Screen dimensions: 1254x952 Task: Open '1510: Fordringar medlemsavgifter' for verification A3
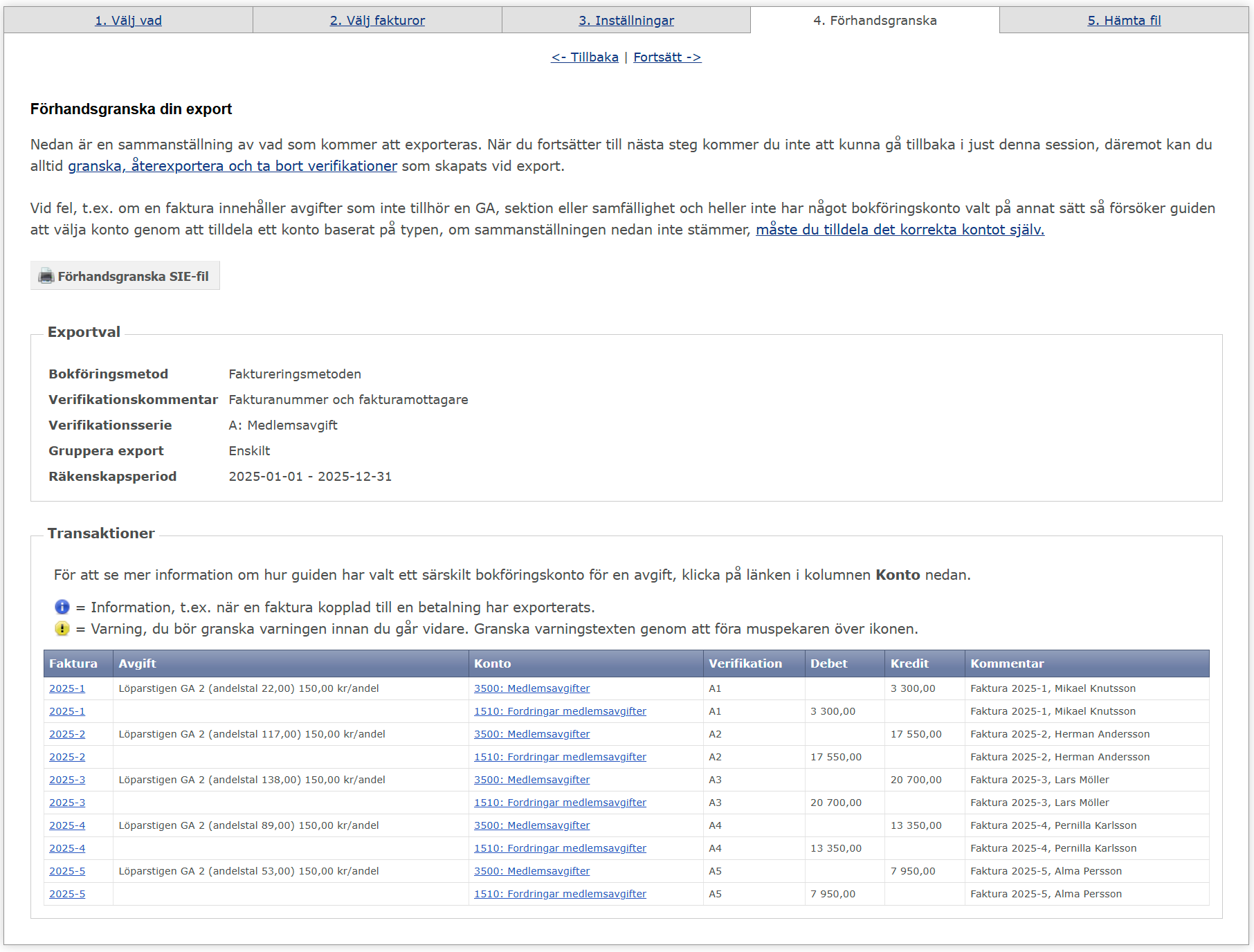(x=560, y=803)
